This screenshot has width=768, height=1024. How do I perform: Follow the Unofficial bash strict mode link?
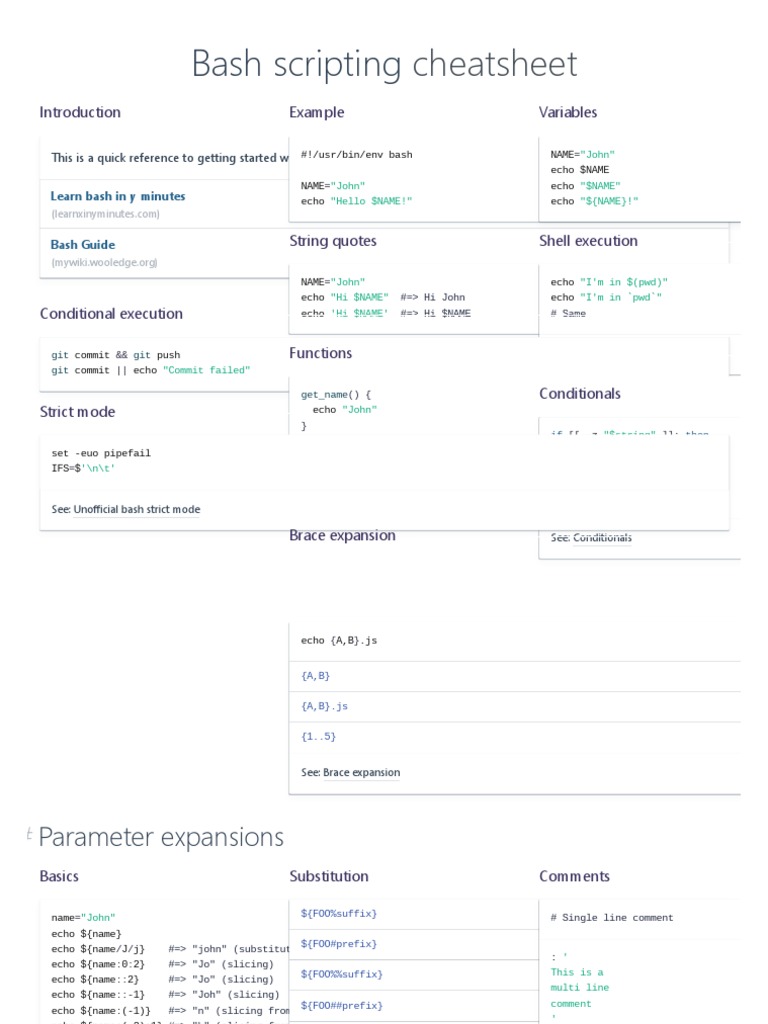(x=137, y=509)
